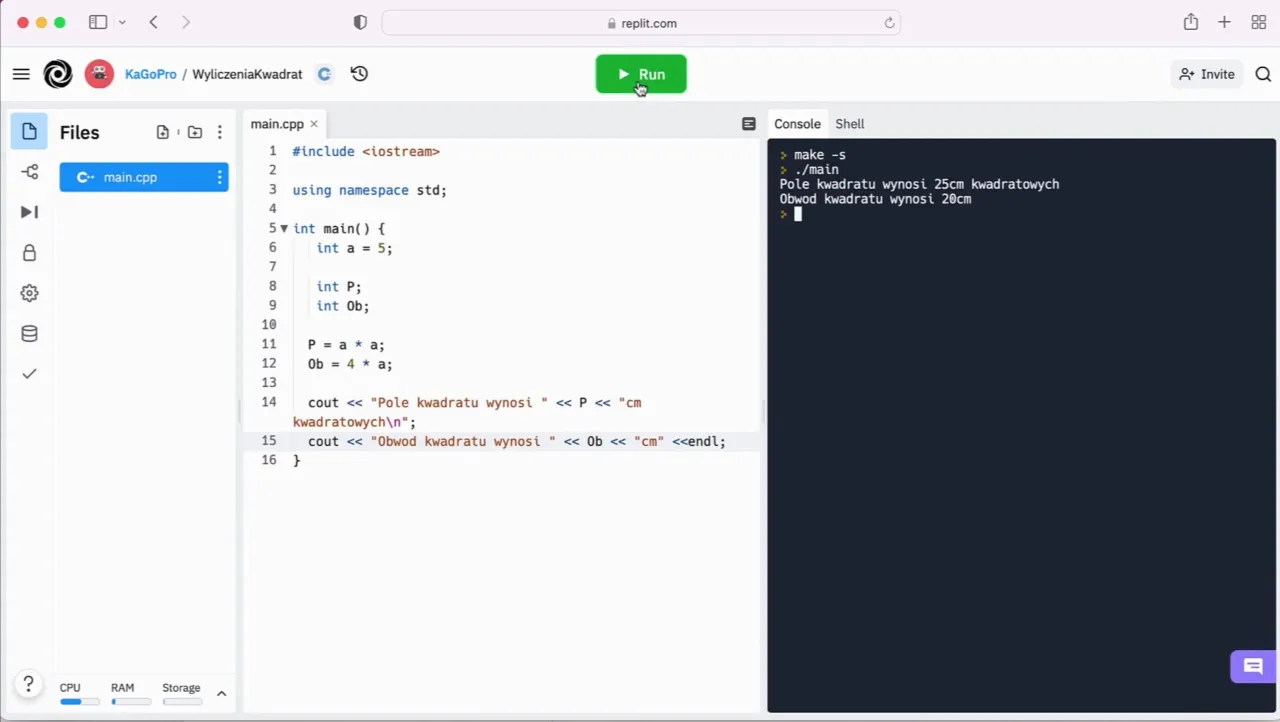This screenshot has height=722, width=1280.
Task: Open the Settings gear sidebar icon
Action: (29, 293)
